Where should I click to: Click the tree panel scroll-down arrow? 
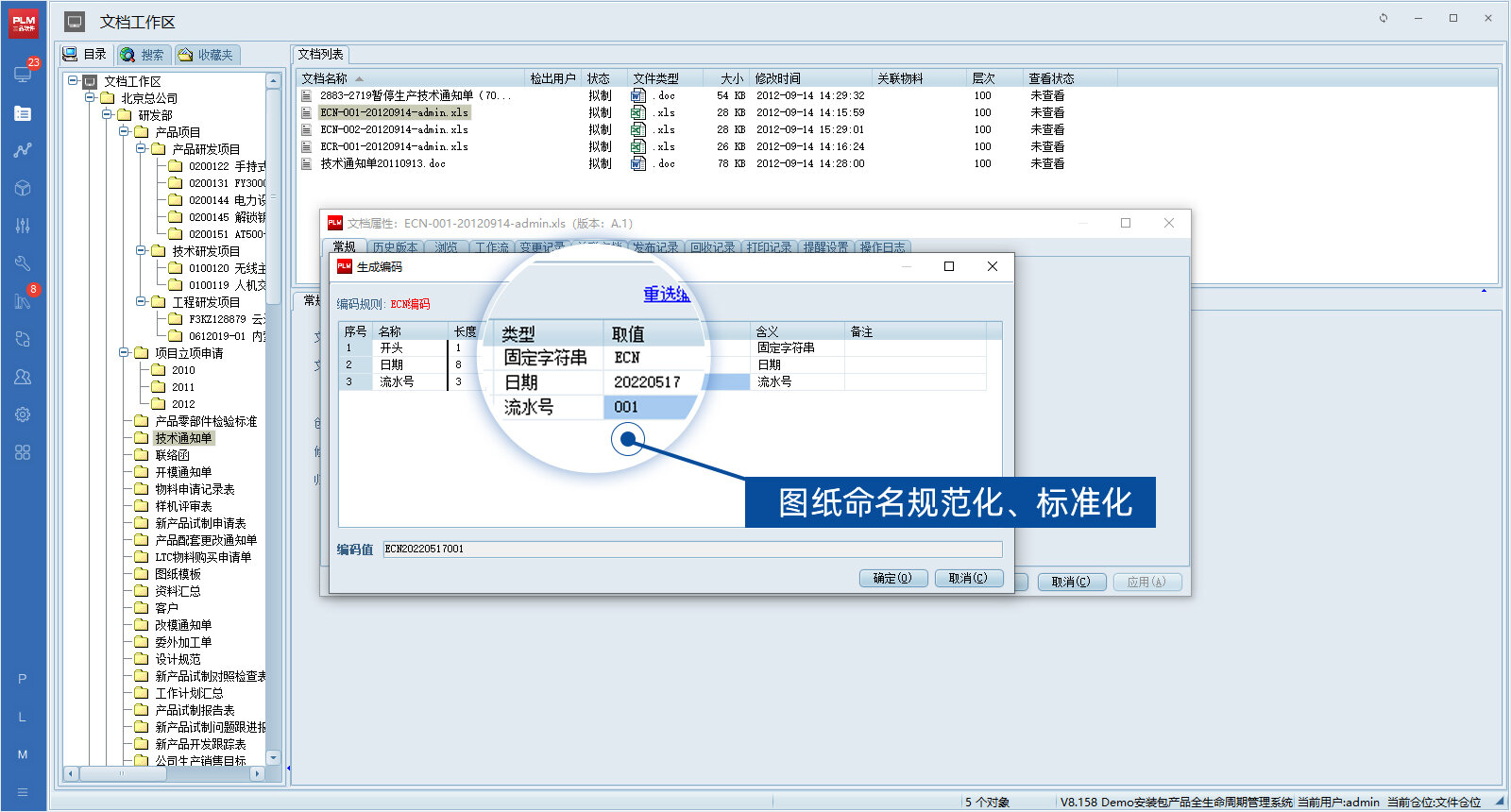pos(274,757)
